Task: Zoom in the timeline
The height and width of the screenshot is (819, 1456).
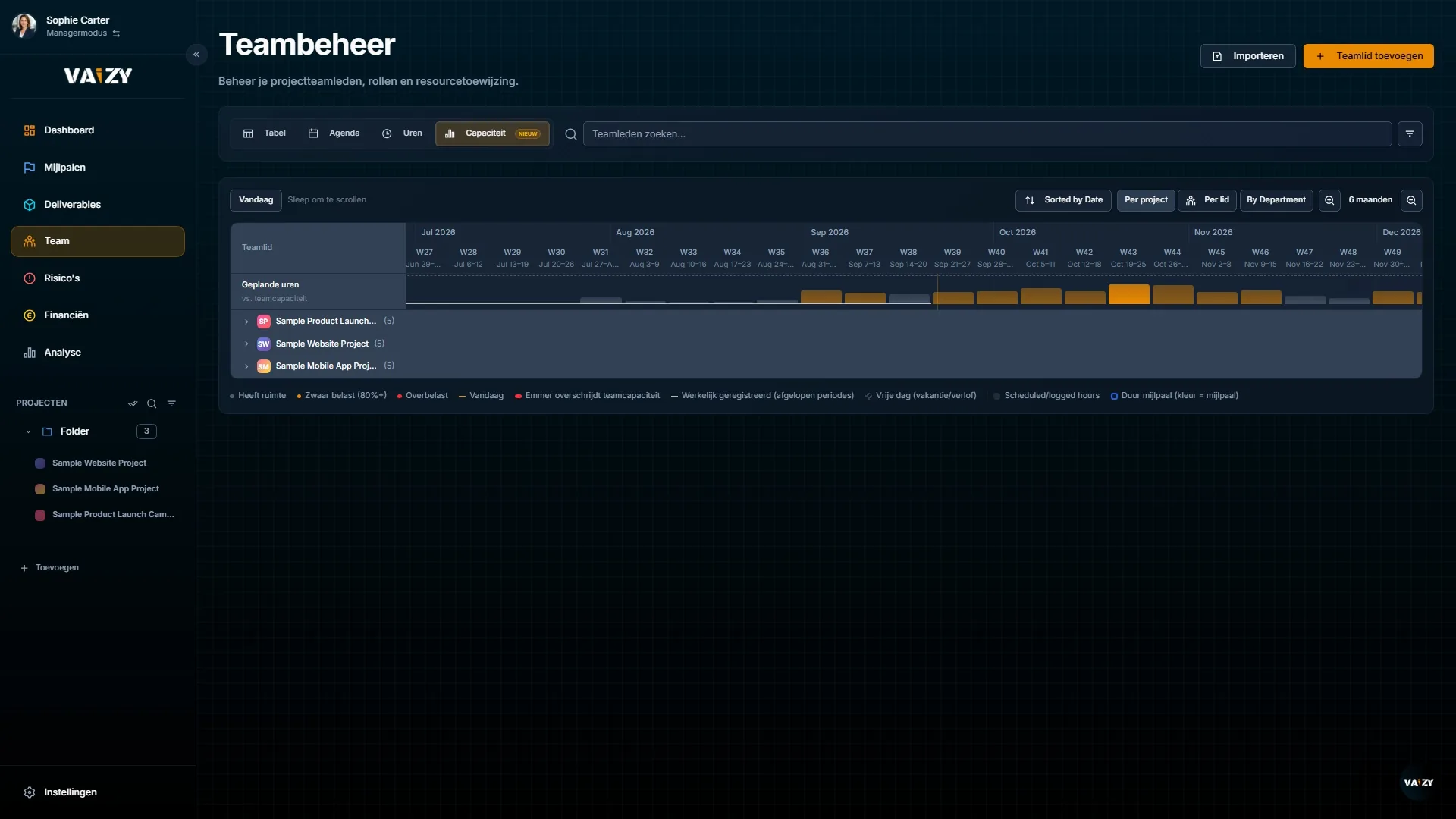Action: tap(1329, 200)
